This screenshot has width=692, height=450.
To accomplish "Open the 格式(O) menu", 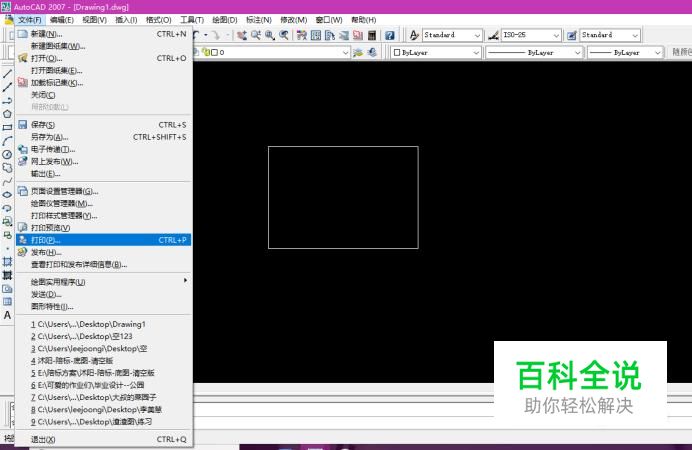I will pyautogui.click(x=159, y=20).
